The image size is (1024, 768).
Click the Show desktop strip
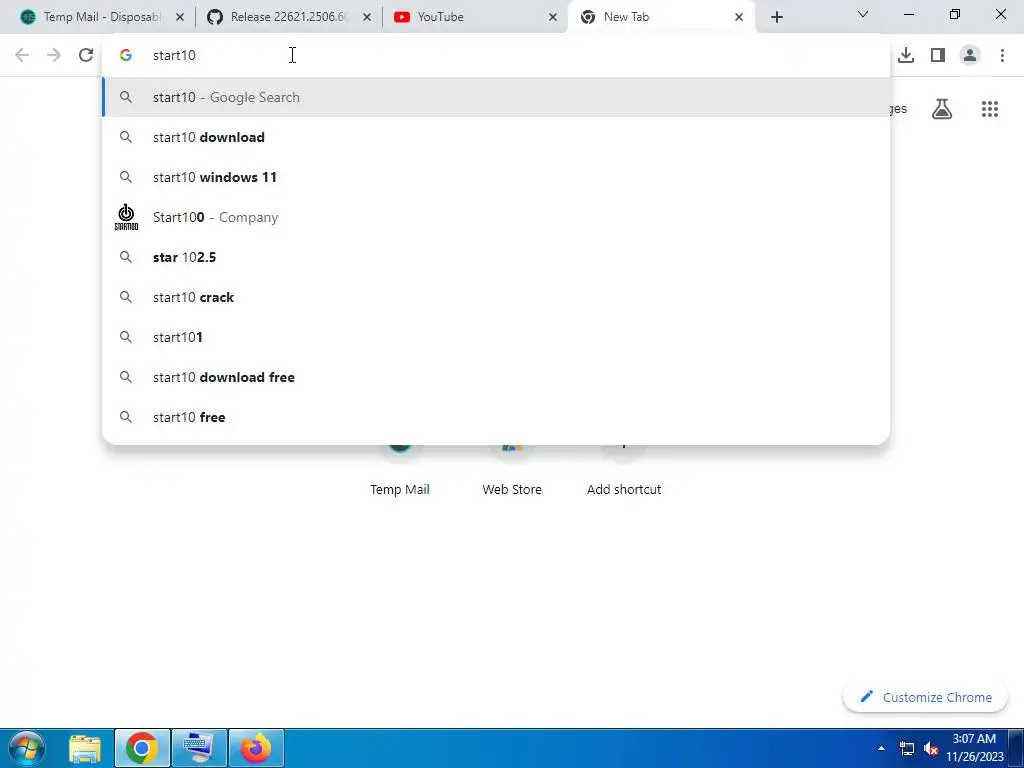[1016, 748]
